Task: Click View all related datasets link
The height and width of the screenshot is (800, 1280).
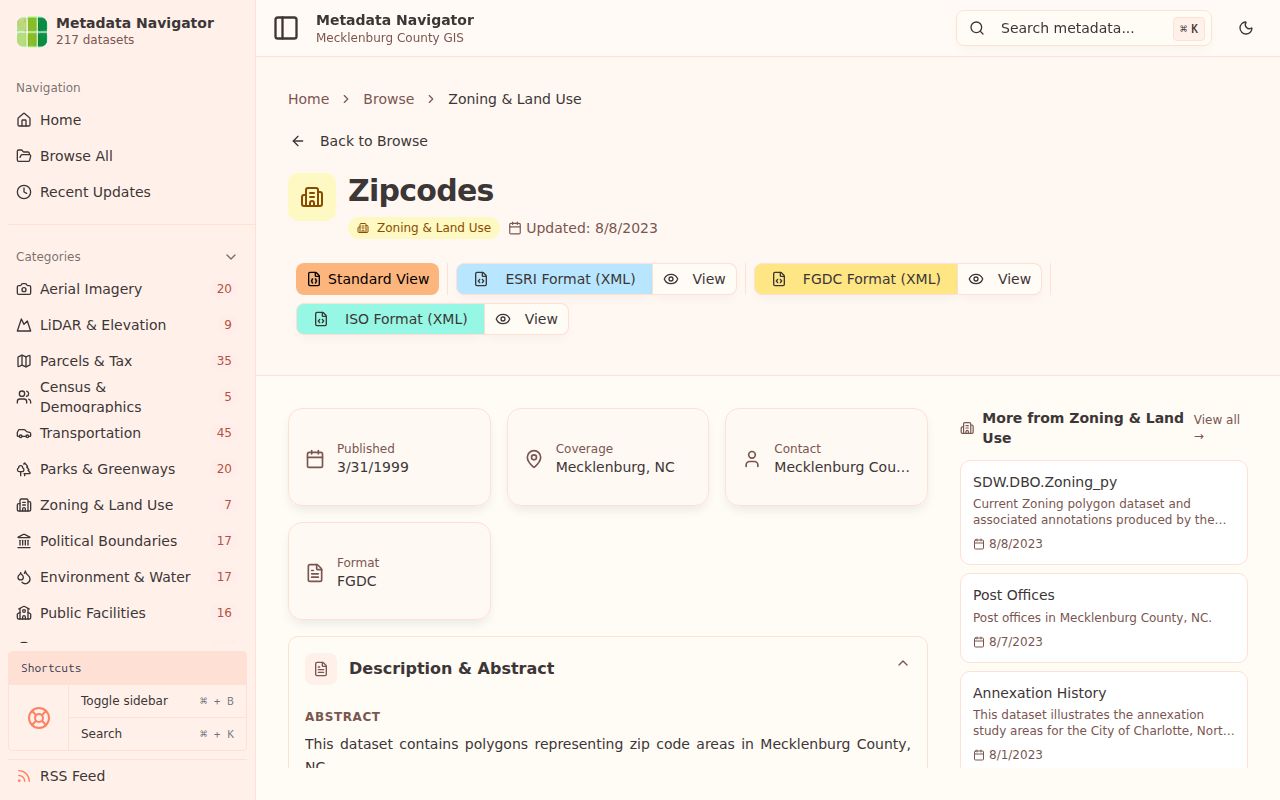Action: [1216, 428]
